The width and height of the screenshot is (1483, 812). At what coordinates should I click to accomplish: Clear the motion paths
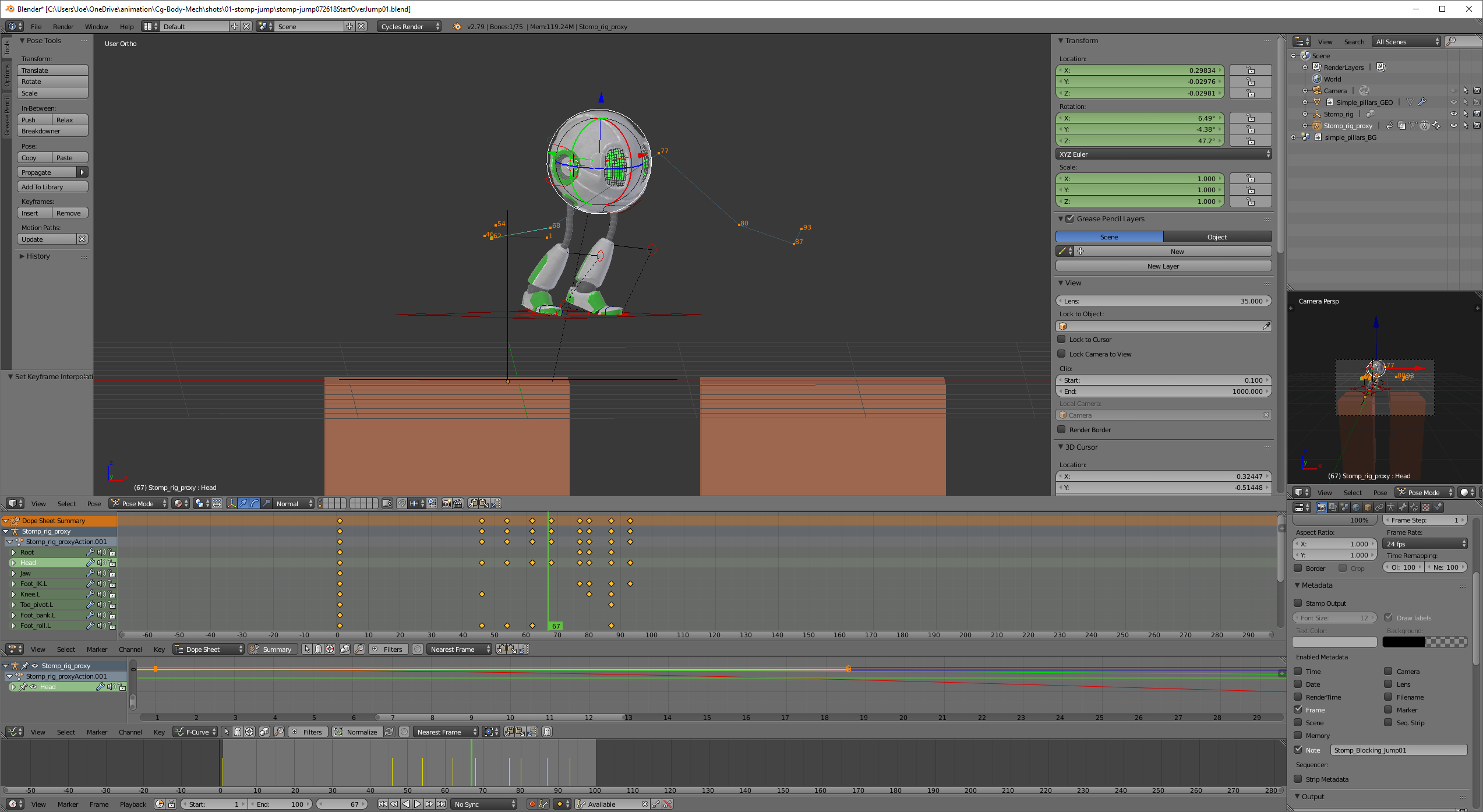pos(82,239)
